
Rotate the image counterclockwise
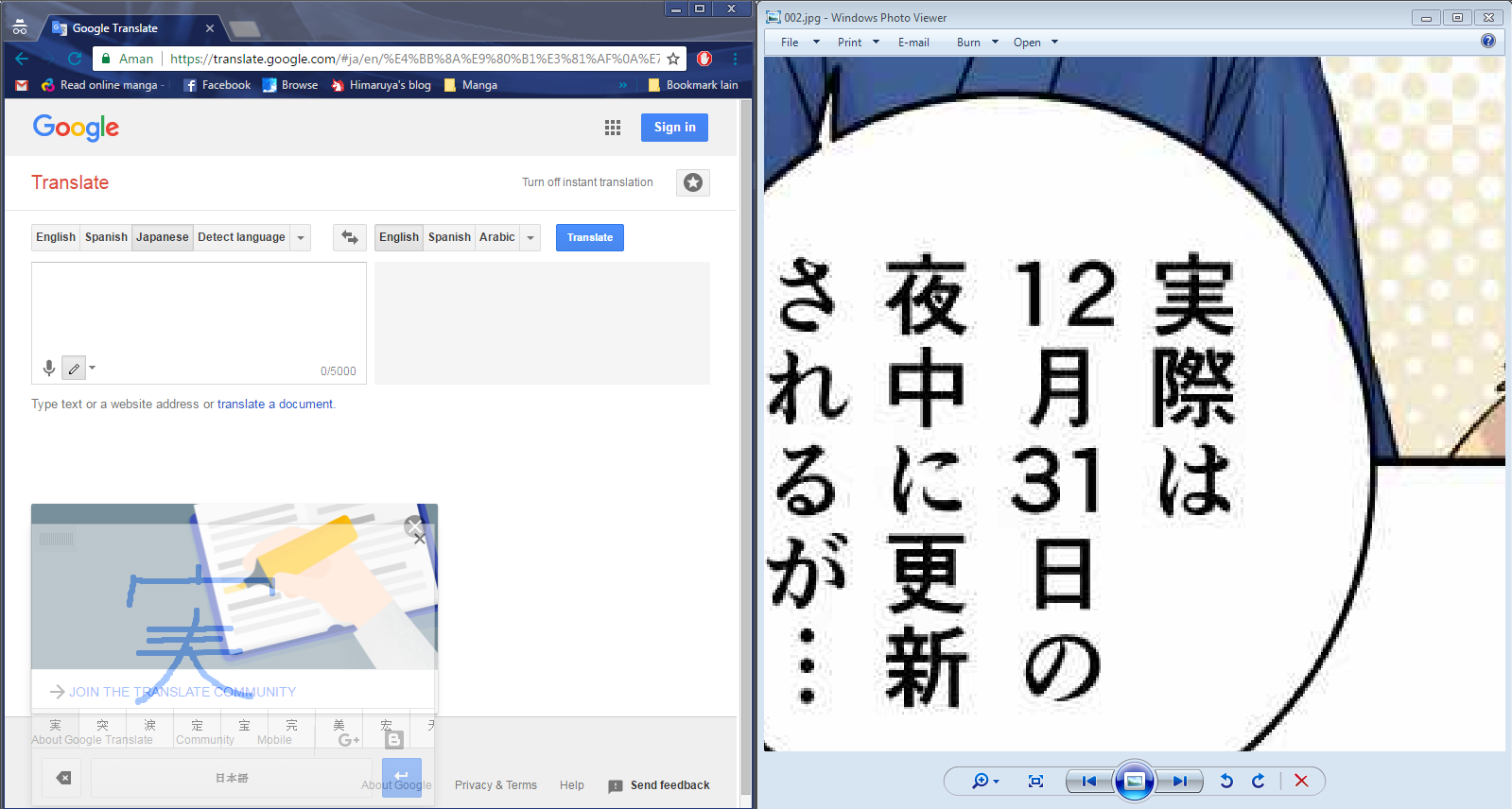1226,781
